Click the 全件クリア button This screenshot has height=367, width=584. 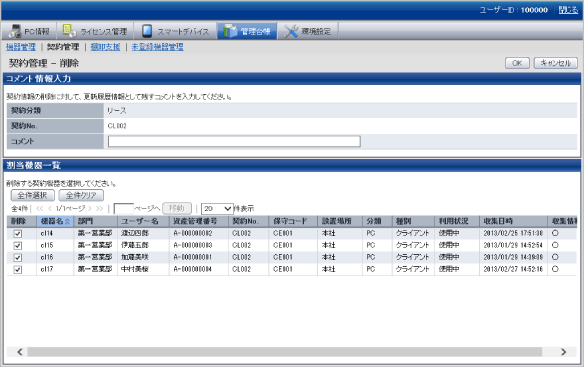tap(81, 195)
